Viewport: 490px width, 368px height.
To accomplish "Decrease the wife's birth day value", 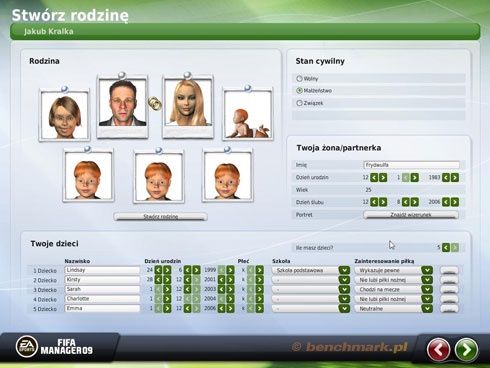I will click(374, 177).
